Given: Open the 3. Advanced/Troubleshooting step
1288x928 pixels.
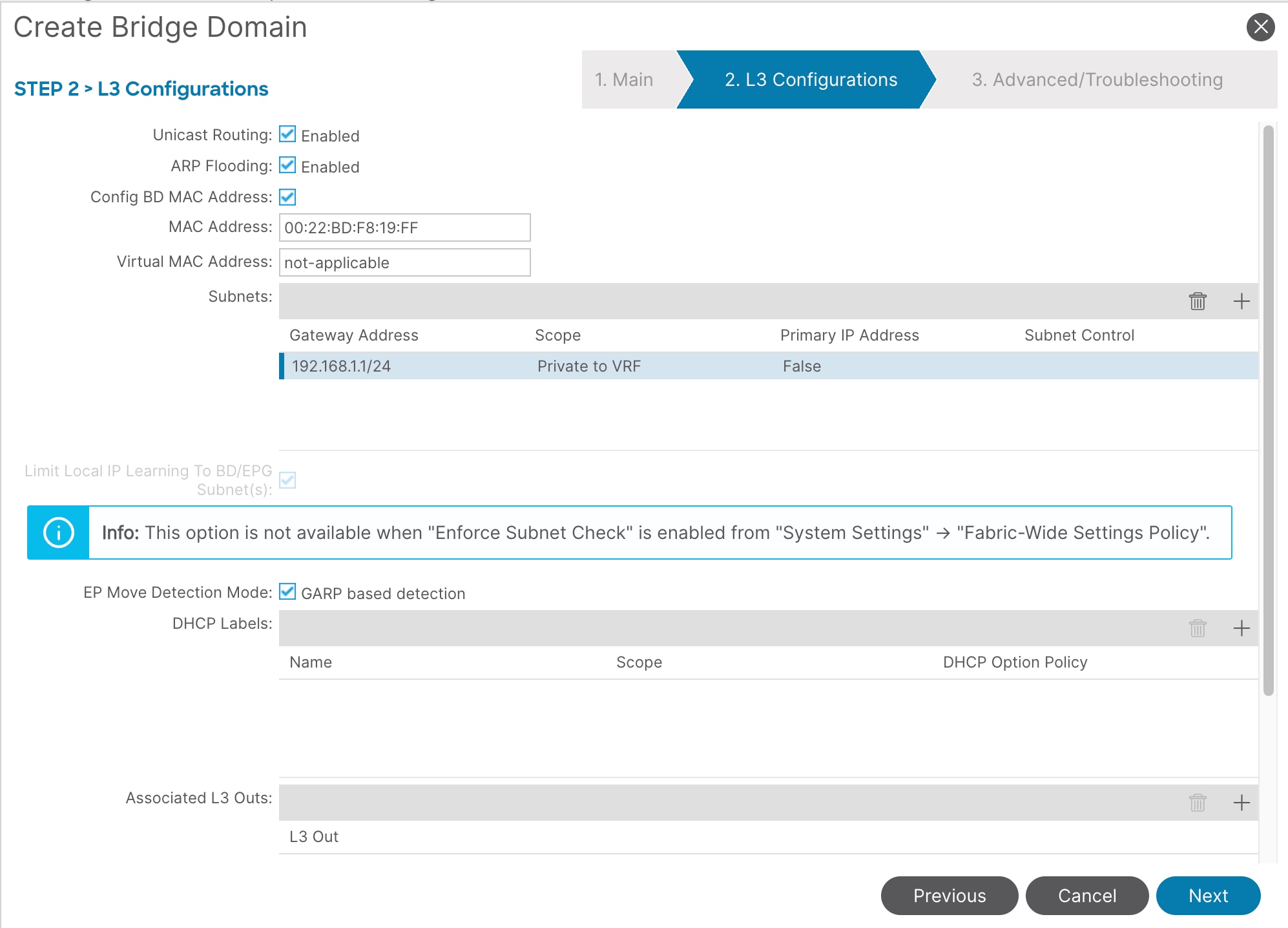Looking at the screenshot, I should (x=1097, y=79).
